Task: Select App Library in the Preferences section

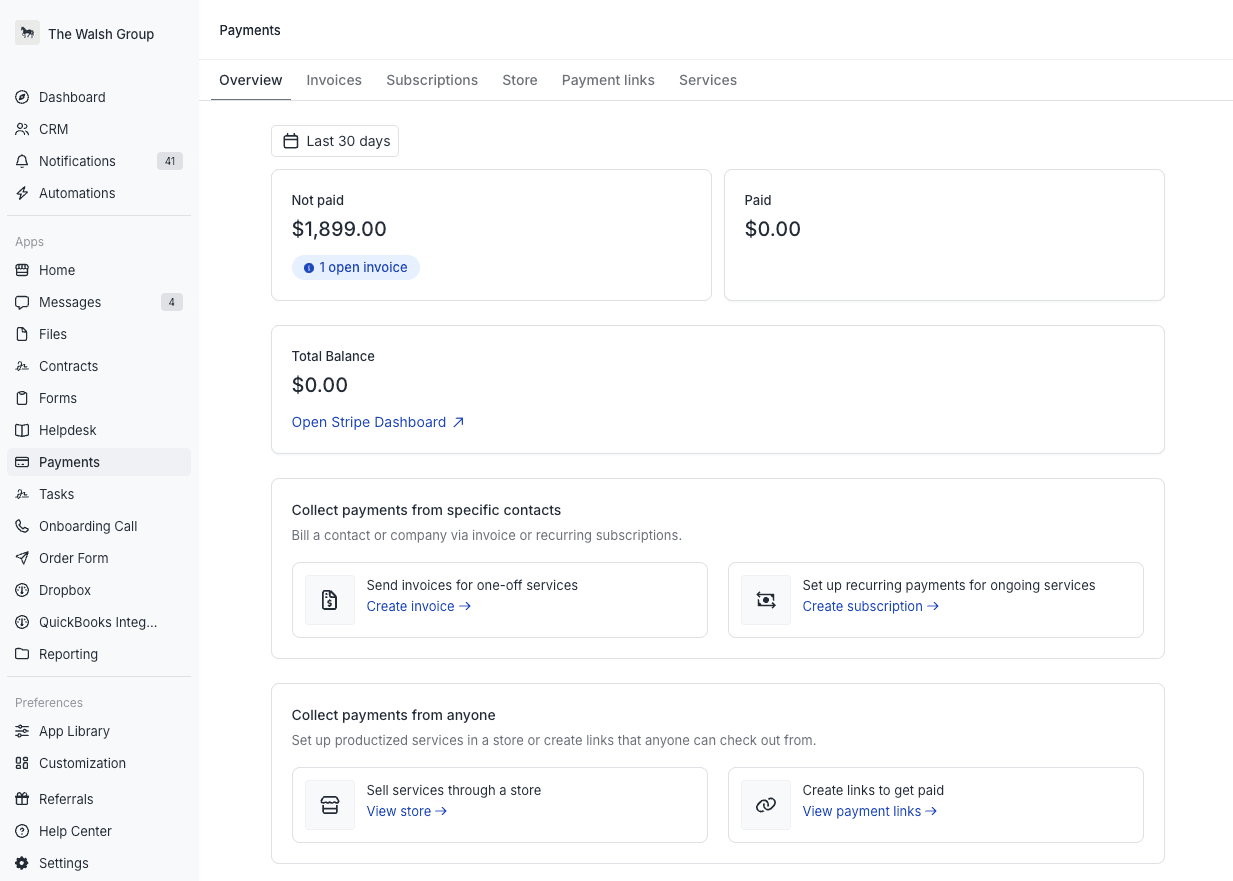Action: [x=74, y=731]
